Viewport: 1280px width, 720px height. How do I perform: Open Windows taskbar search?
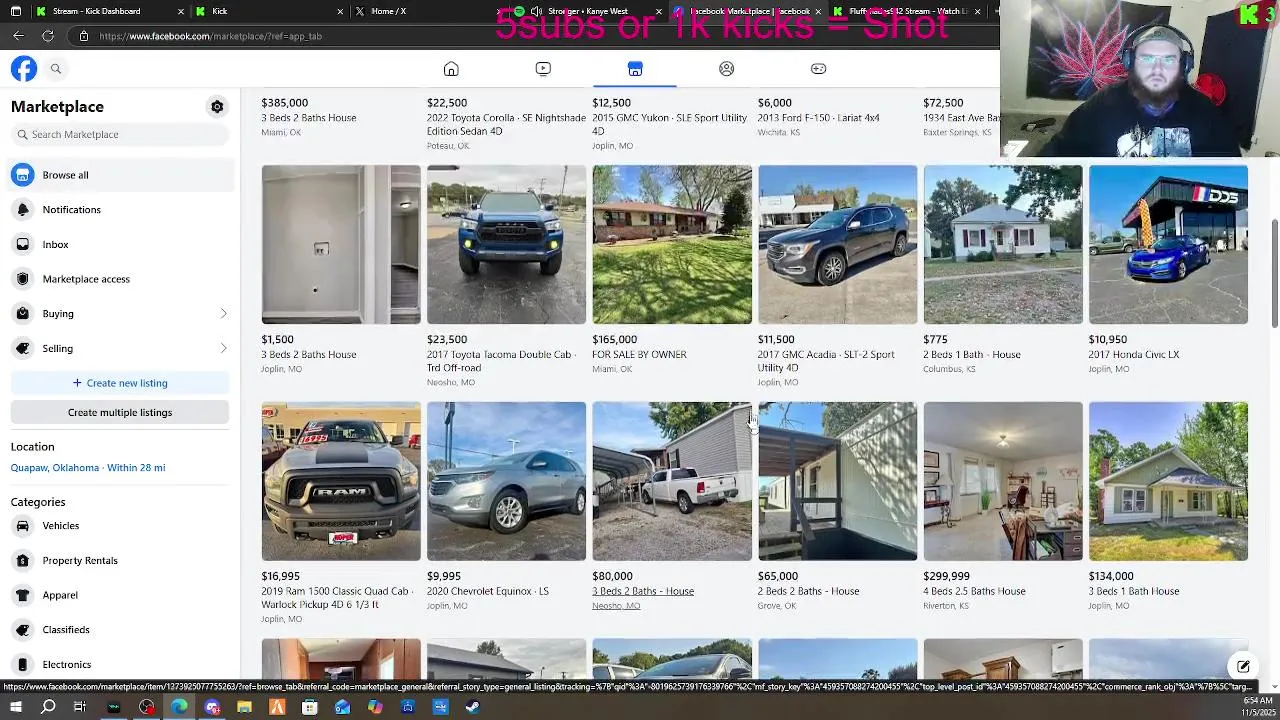(48, 707)
